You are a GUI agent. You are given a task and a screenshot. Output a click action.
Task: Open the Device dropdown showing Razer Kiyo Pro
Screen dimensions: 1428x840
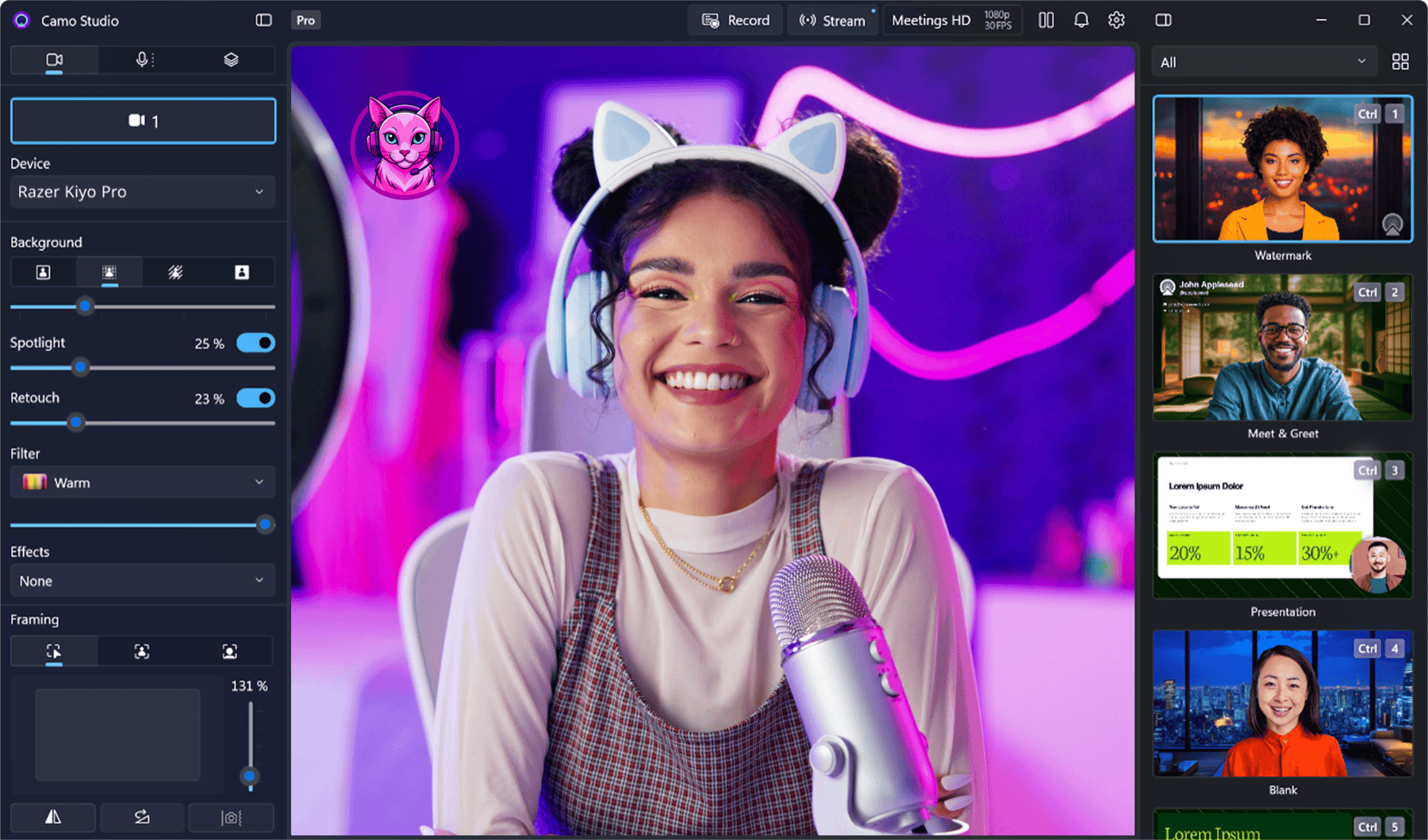tap(143, 192)
